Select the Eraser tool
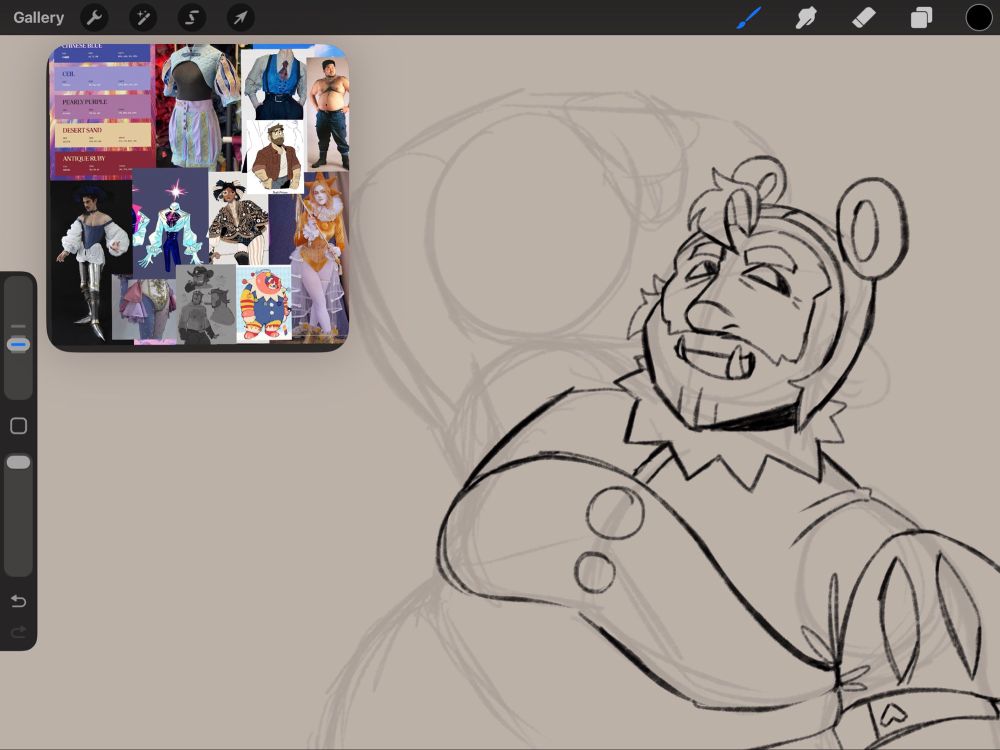This screenshot has height=750, width=1000. click(x=864, y=17)
